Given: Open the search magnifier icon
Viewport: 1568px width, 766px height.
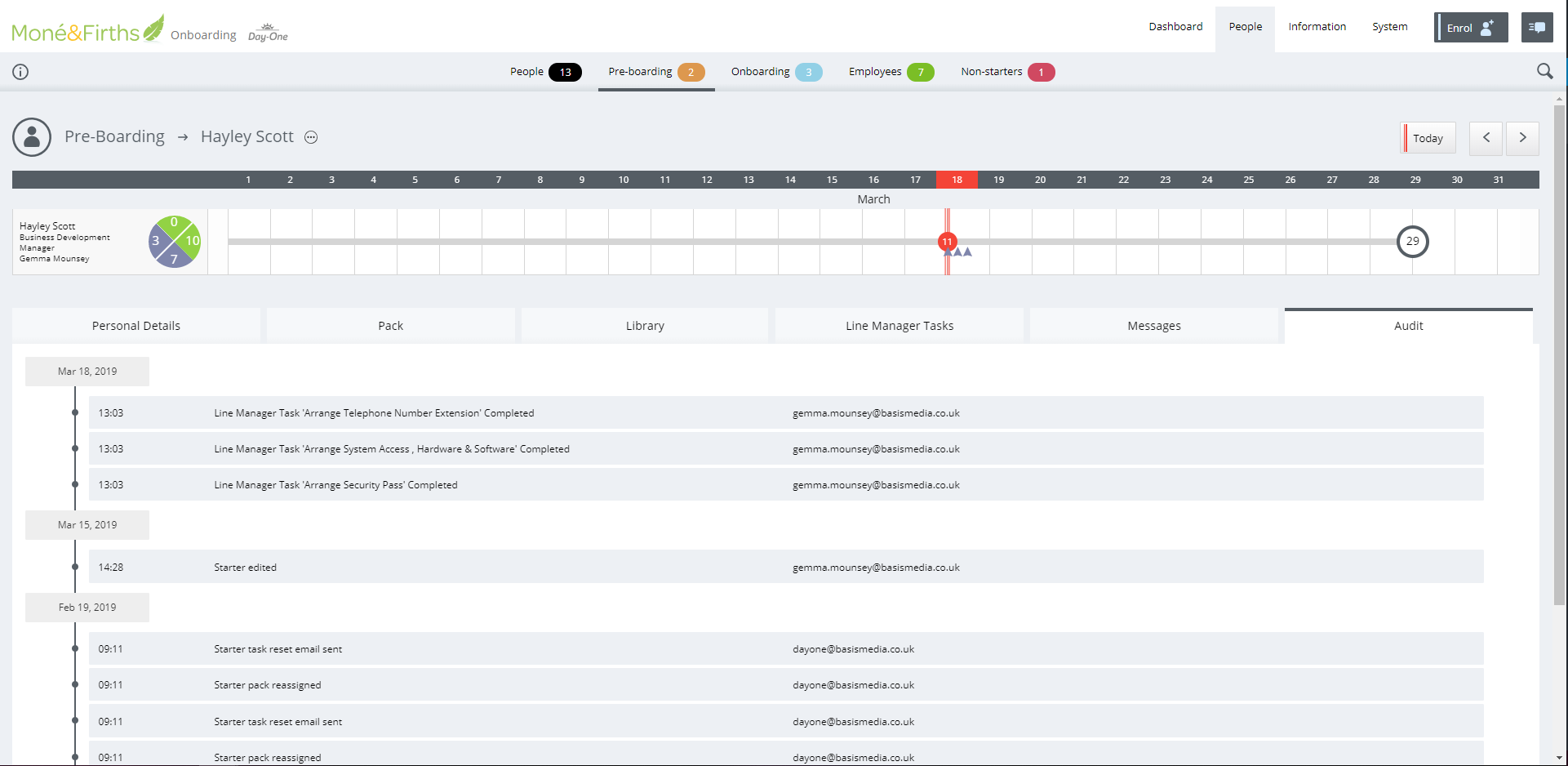Looking at the screenshot, I should tap(1544, 72).
